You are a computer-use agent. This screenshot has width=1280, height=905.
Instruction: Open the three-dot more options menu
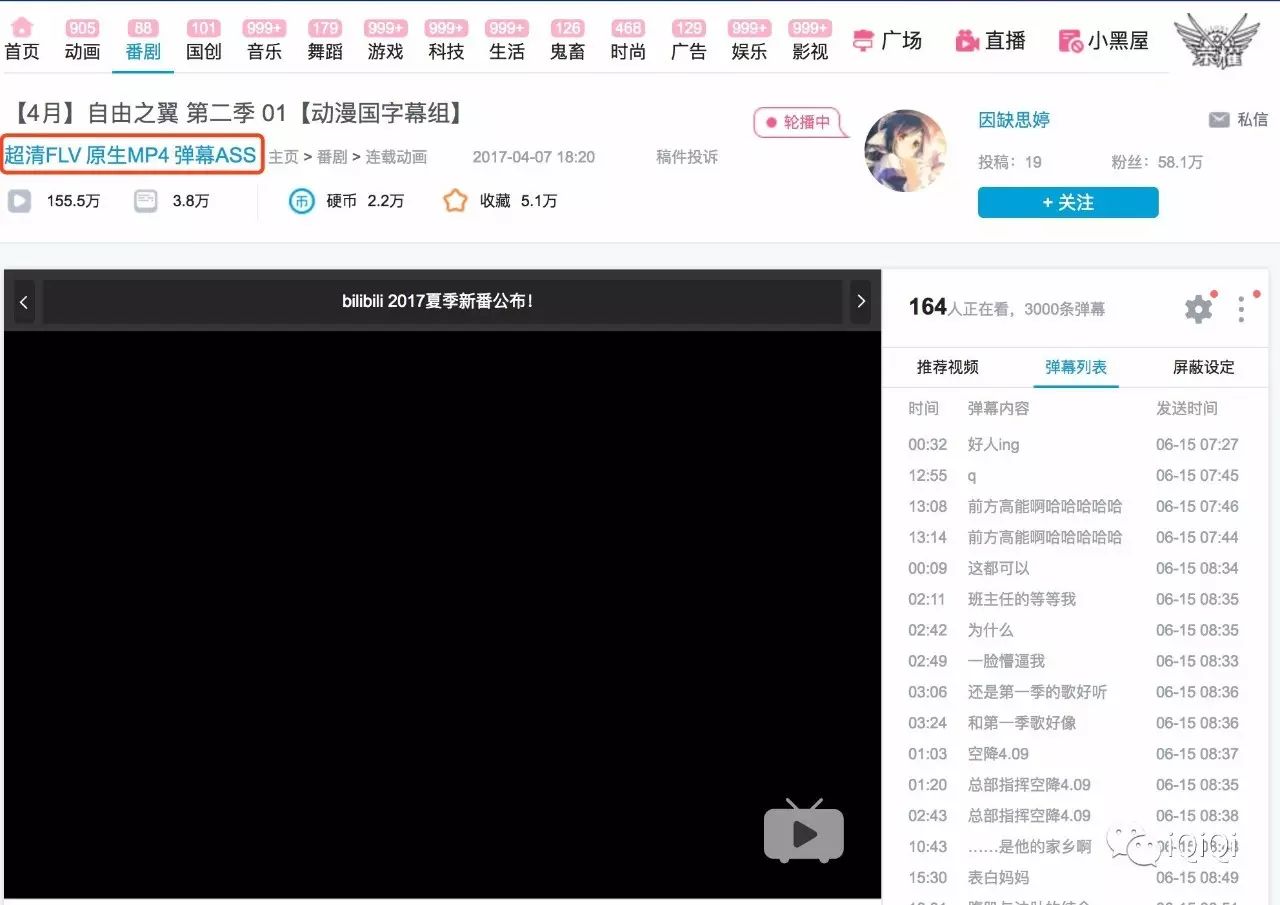[1241, 309]
